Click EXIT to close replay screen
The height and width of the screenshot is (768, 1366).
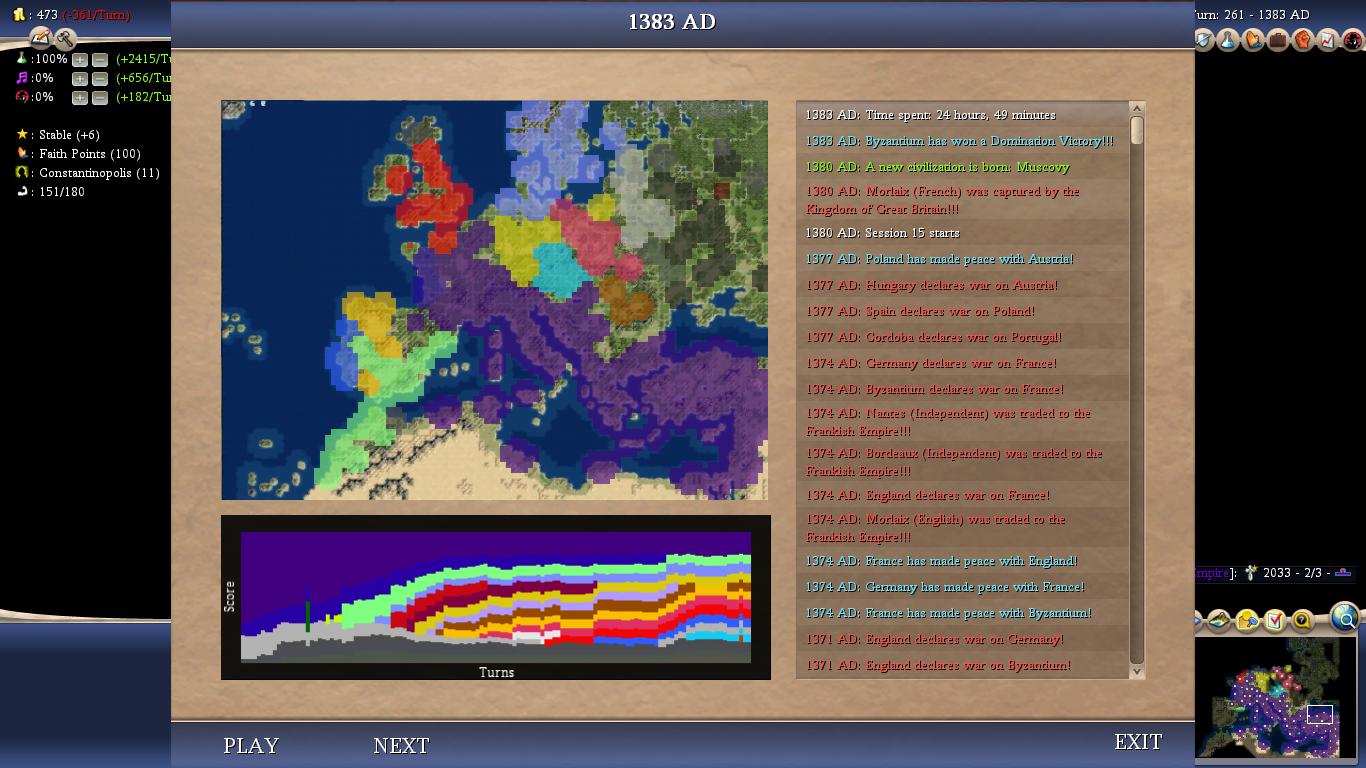1138,742
